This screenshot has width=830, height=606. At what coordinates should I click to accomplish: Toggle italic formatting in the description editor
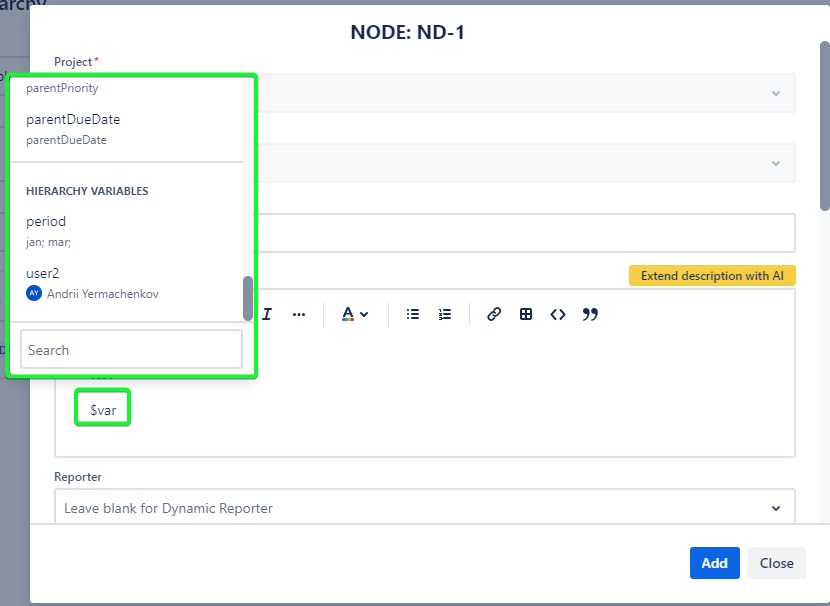coord(266,313)
